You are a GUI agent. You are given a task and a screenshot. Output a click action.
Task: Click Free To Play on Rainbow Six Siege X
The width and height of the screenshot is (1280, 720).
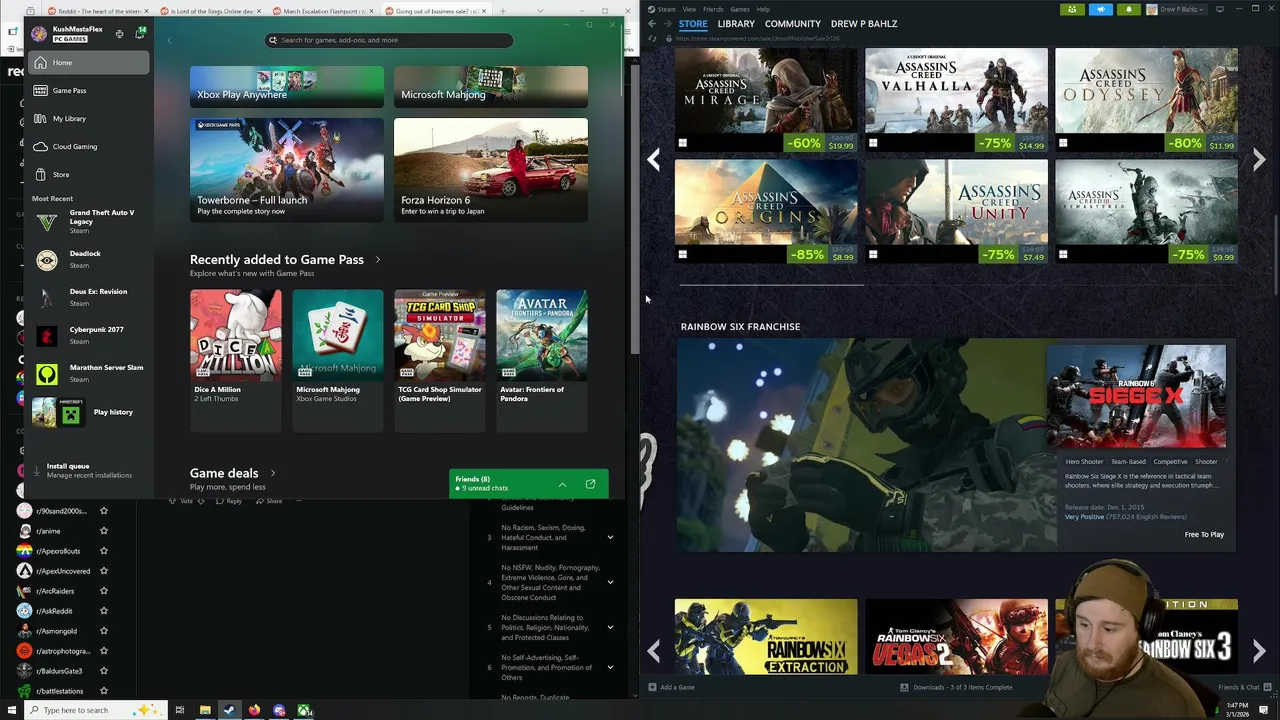coord(1204,535)
